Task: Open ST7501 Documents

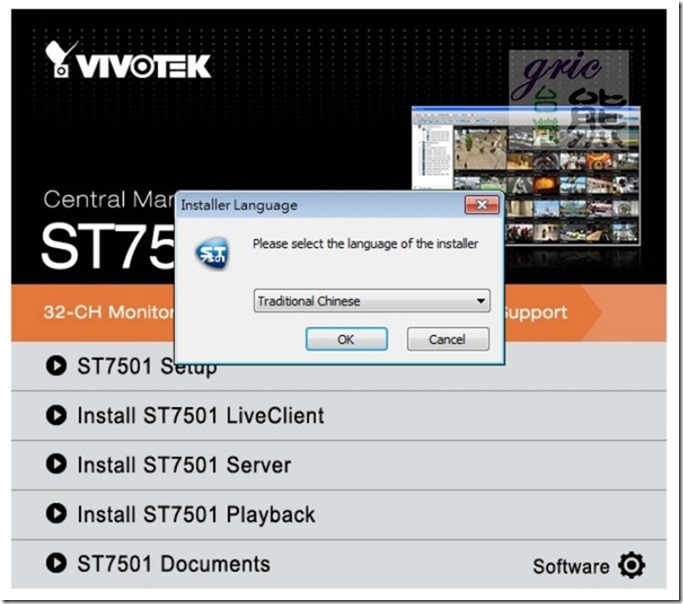Action: pyautogui.click(x=173, y=564)
